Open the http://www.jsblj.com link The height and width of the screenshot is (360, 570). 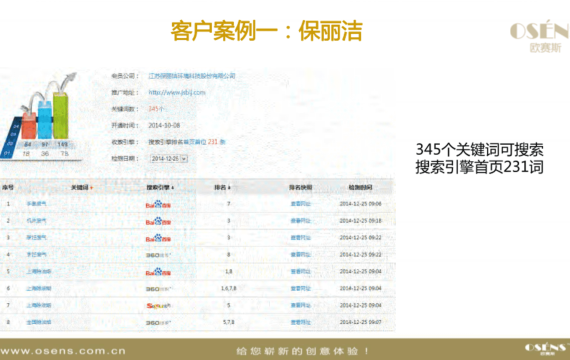coord(177,92)
